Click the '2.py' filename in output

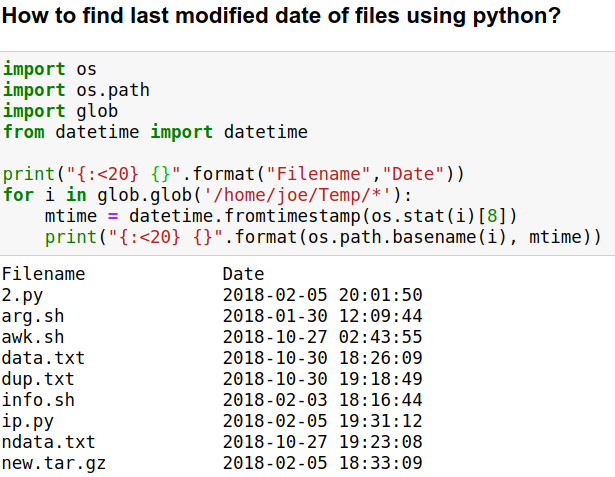click(22, 295)
